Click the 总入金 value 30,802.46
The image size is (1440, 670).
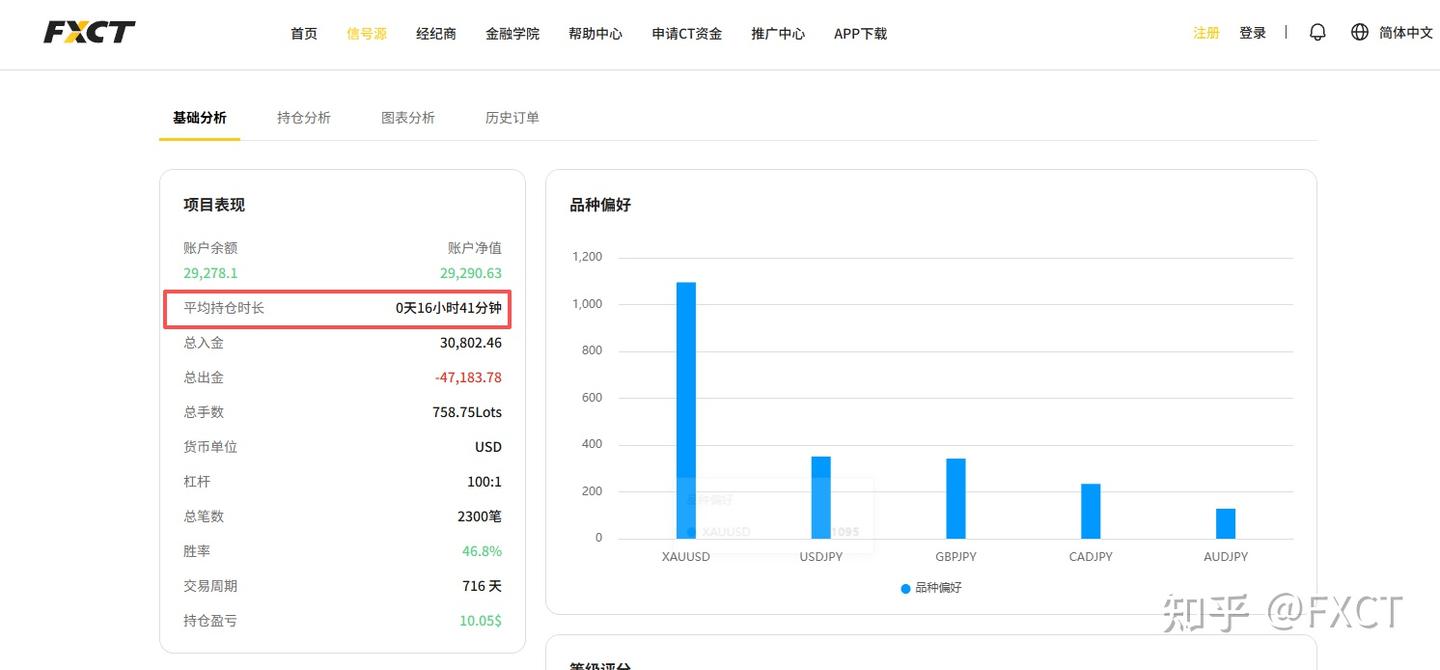pos(471,343)
